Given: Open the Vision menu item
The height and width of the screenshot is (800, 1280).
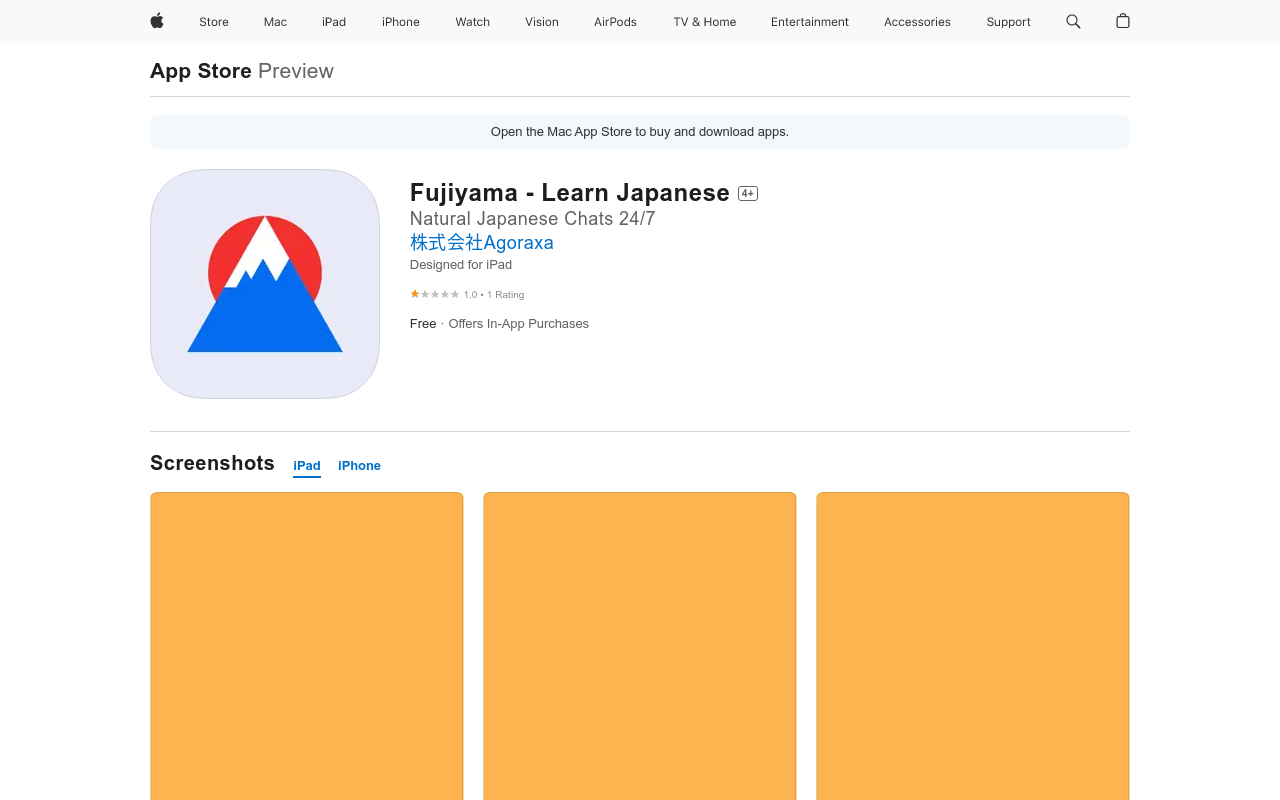Looking at the screenshot, I should [542, 22].
